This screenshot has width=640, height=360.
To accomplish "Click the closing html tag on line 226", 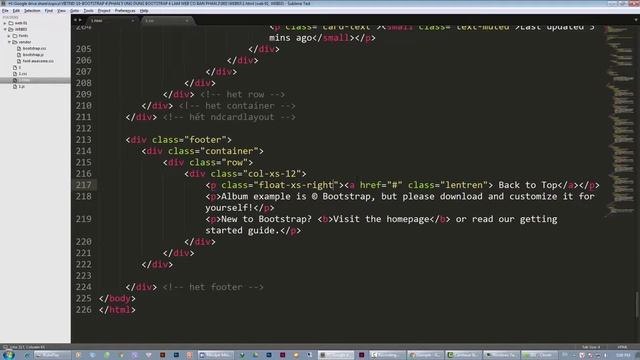I will (x=117, y=309).
